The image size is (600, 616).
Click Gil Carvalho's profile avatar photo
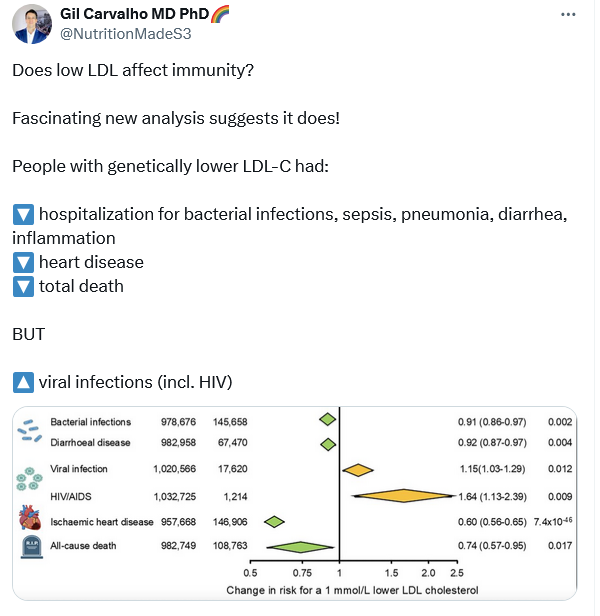tap(32, 24)
